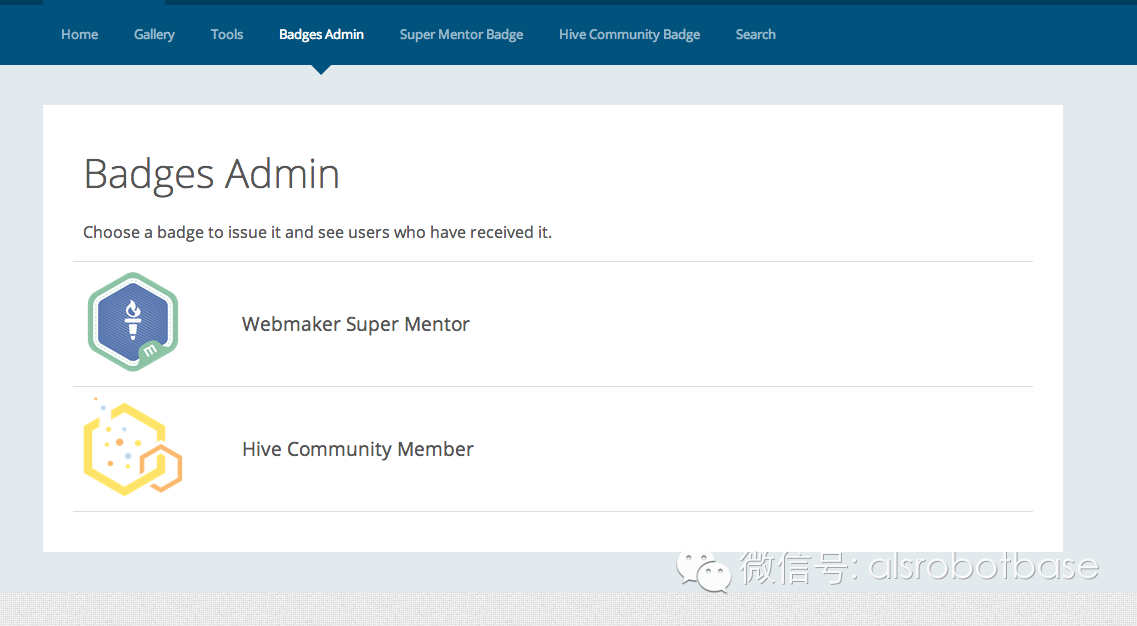The image size is (1137, 626).
Task: Go to the Gallery page
Action: (154, 34)
